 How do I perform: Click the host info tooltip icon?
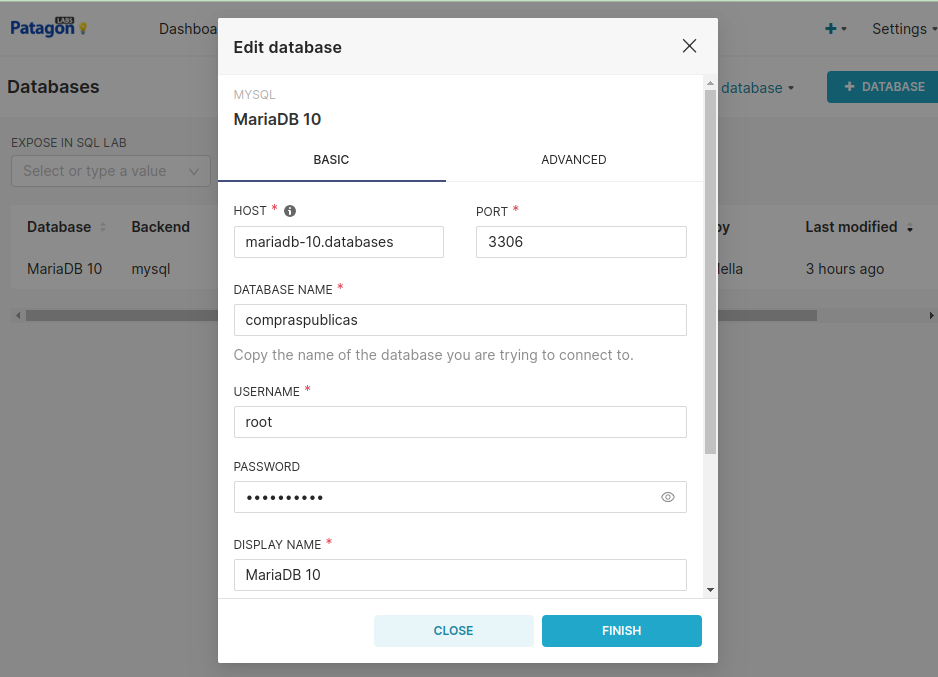pyautogui.click(x=290, y=211)
